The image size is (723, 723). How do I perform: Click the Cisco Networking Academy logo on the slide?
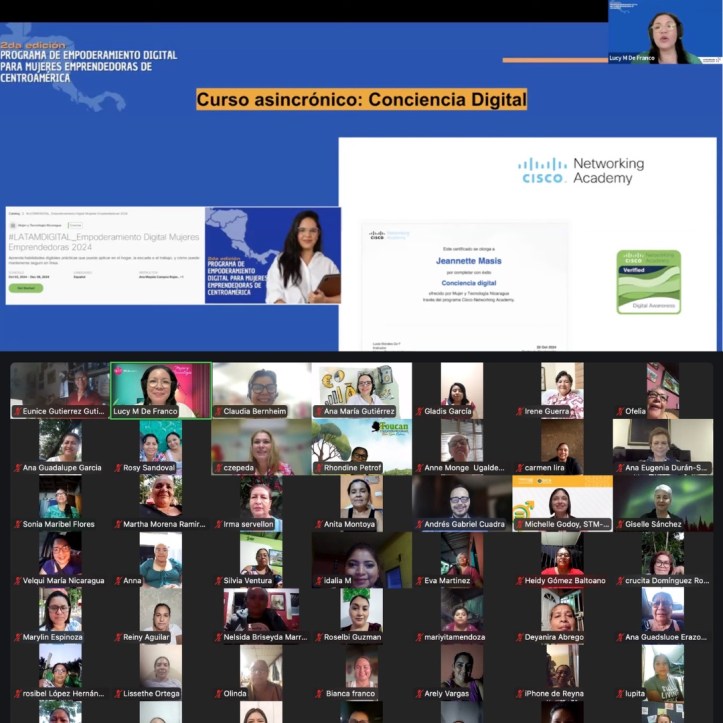[581, 171]
